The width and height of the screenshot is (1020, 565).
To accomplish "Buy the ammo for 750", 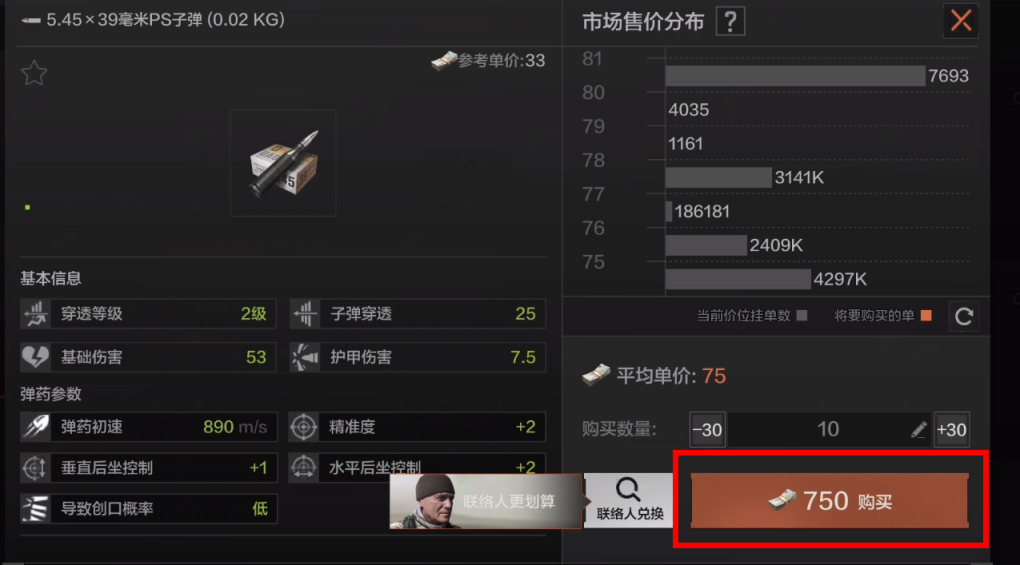I will coord(829,501).
